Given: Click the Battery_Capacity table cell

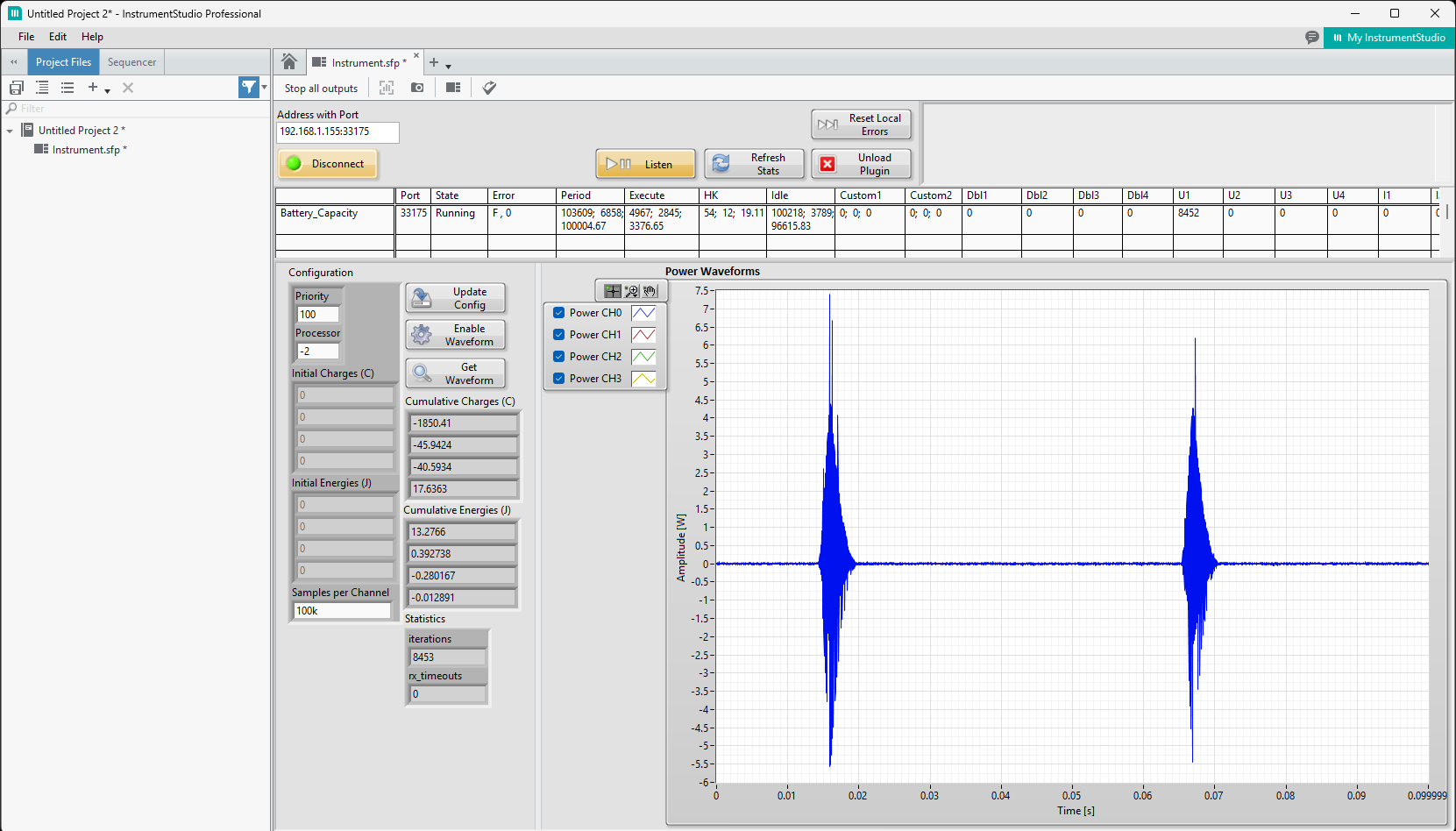Looking at the screenshot, I should 336,219.
